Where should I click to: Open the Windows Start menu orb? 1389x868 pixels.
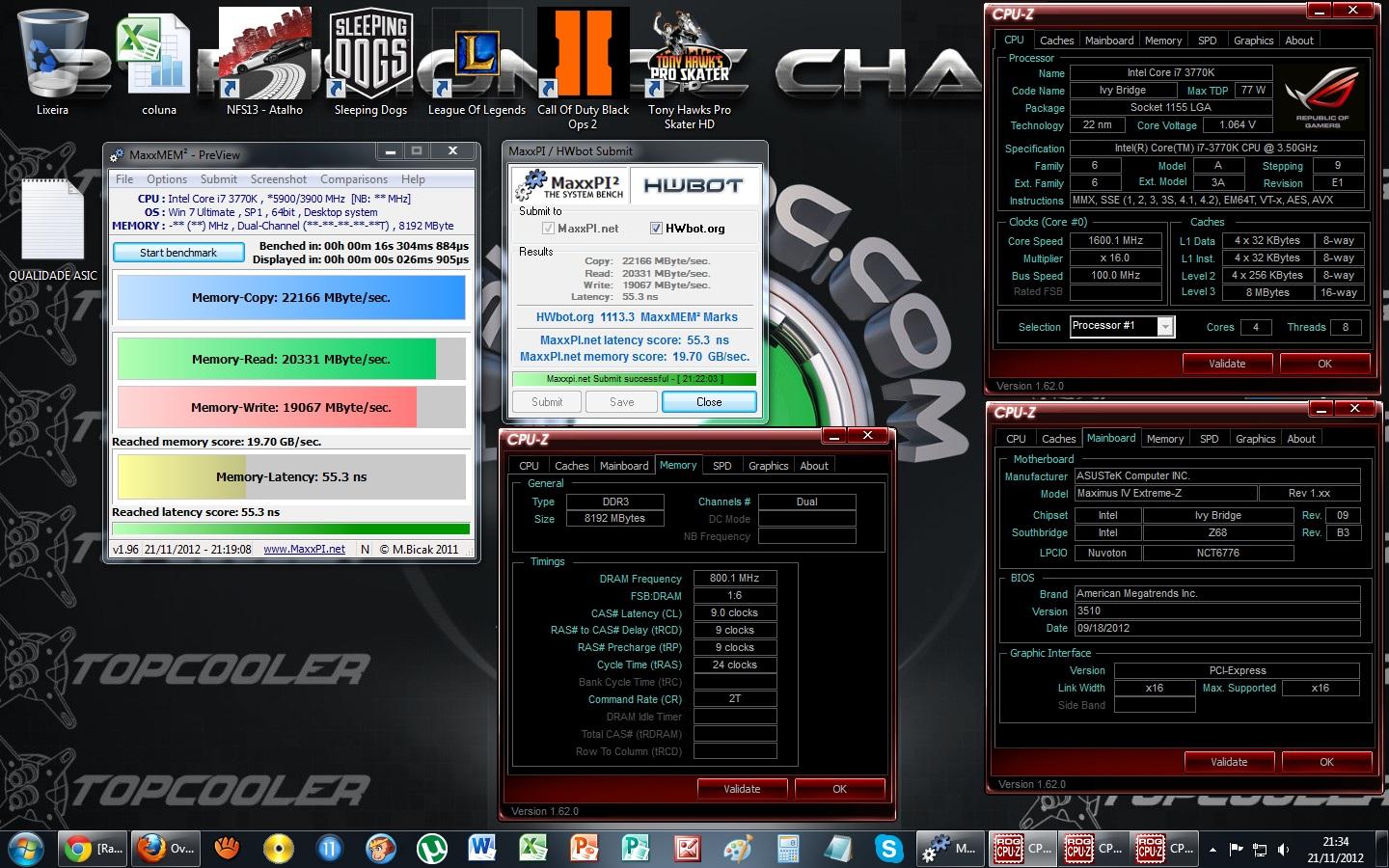tap(26, 849)
